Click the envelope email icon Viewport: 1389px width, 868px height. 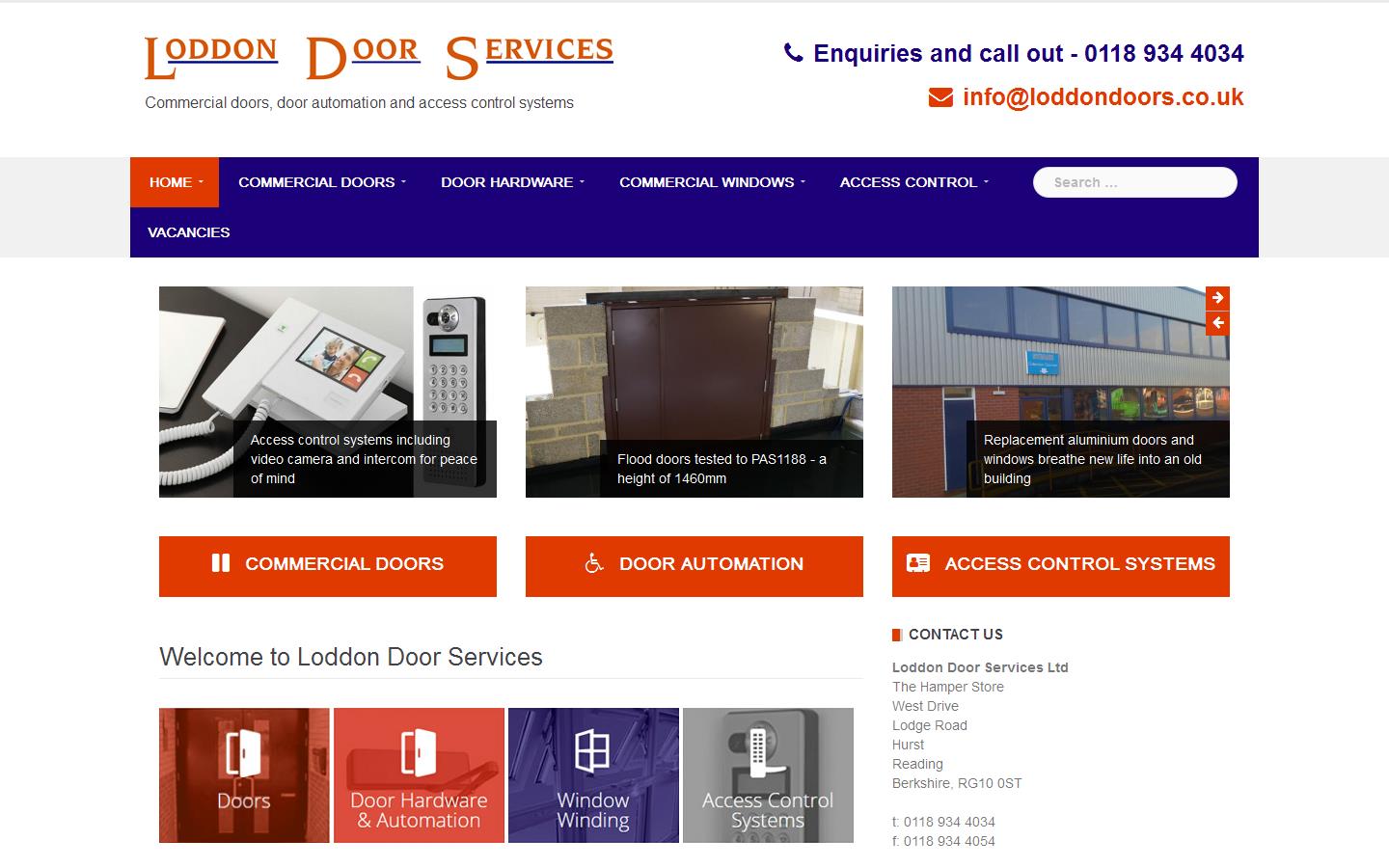(940, 97)
